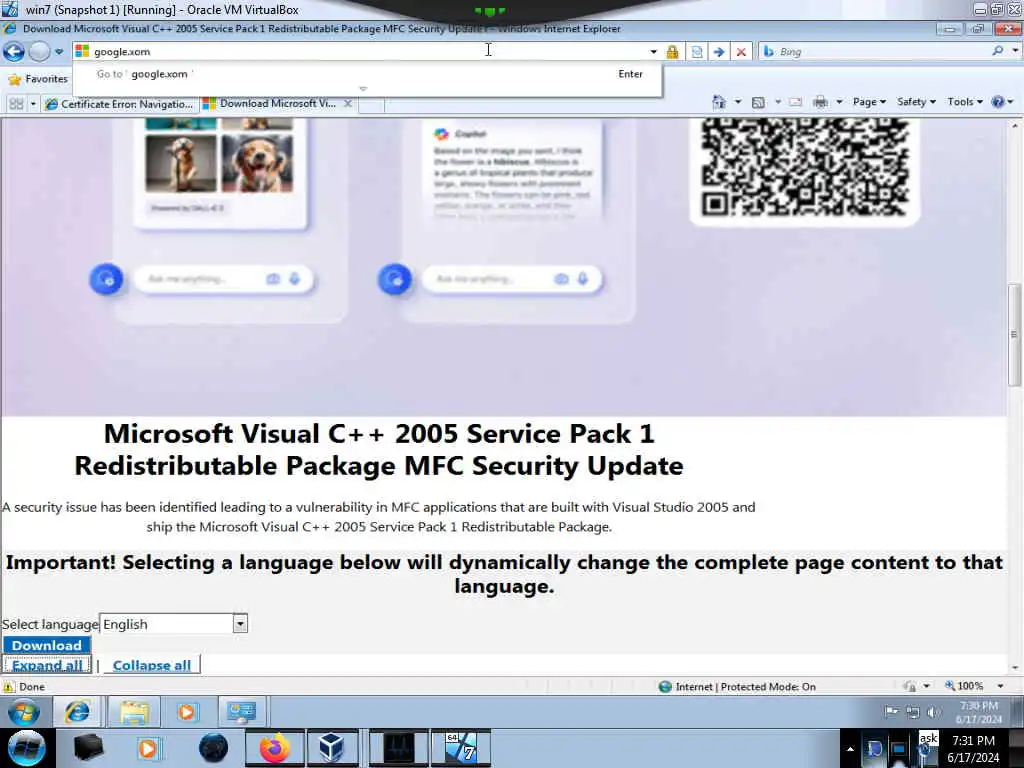Click the right blue Copilot chat icon
1024x768 pixels.
tap(394, 280)
